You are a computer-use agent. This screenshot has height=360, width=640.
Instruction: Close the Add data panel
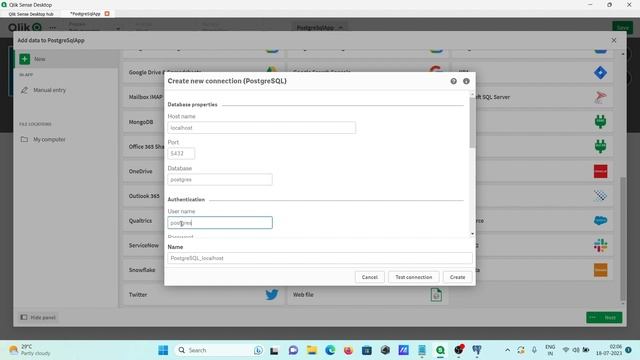coord(614,40)
